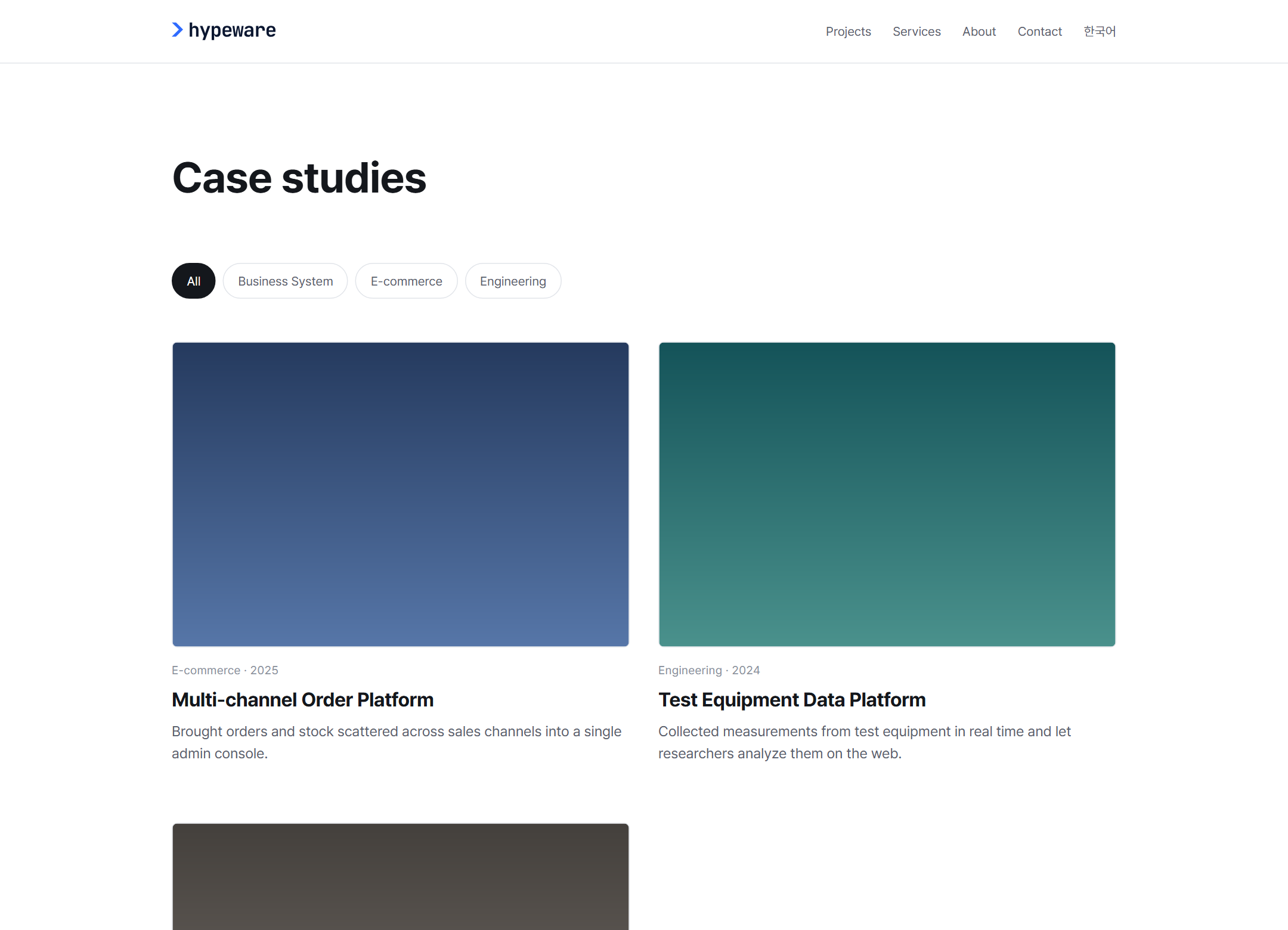This screenshot has height=930, width=1288.
Task: Click the 'Case studies' heading
Action: pos(299,178)
